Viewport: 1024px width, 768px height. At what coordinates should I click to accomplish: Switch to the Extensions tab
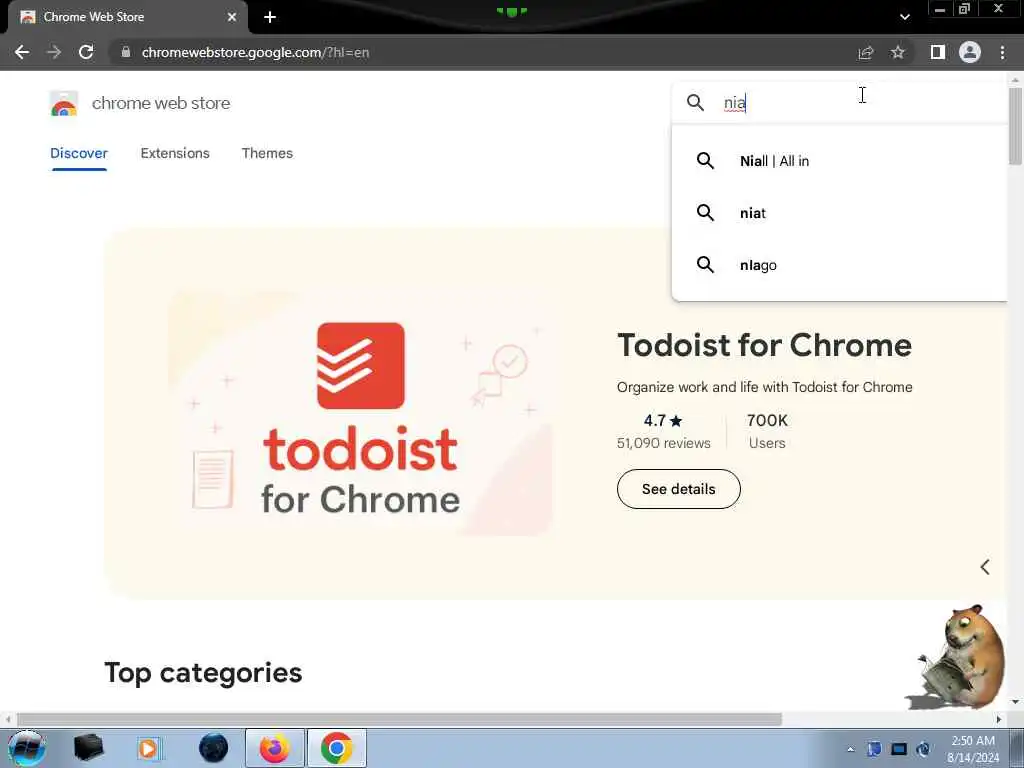(x=175, y=153)
